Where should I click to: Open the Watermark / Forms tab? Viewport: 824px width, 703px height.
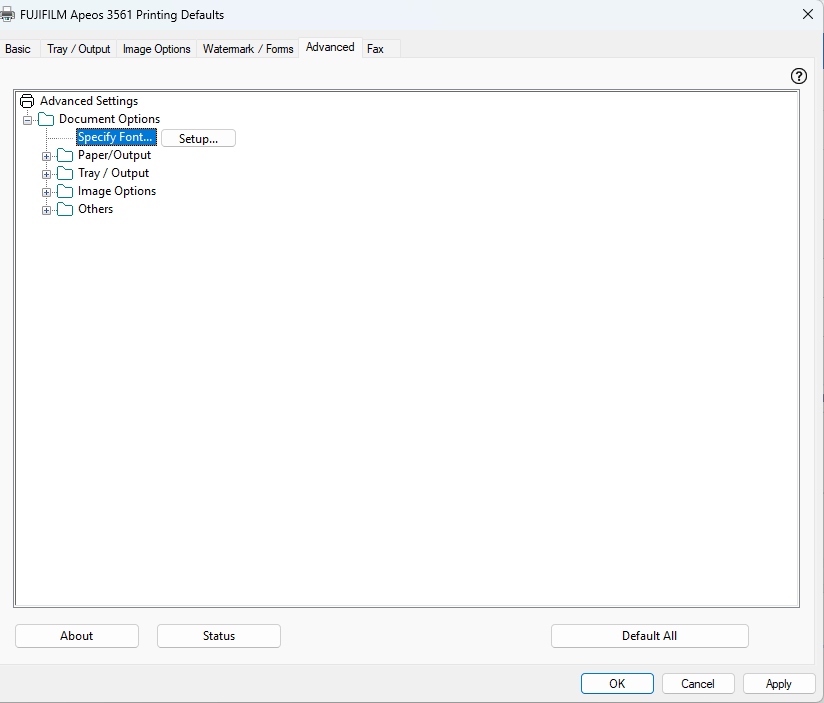[248, 49]
